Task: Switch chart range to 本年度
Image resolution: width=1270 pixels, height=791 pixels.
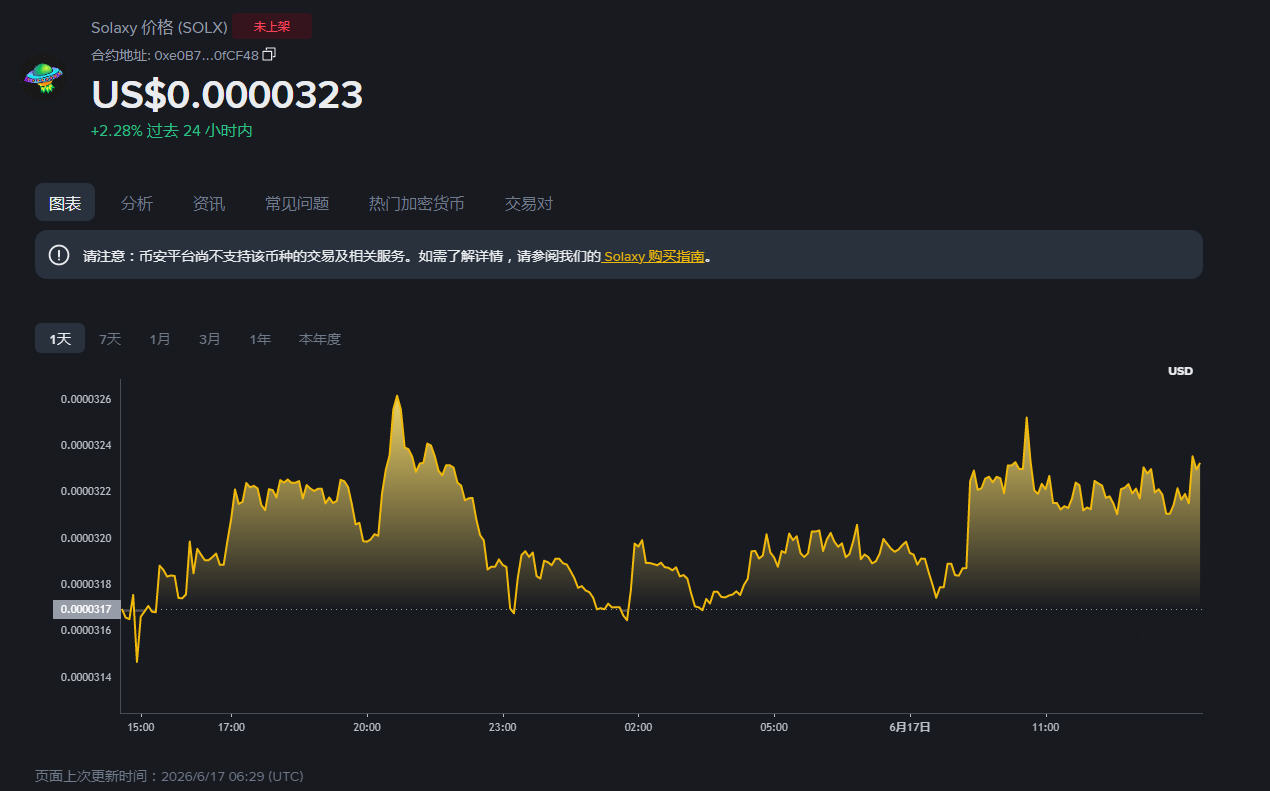Action: pos(320,339)
